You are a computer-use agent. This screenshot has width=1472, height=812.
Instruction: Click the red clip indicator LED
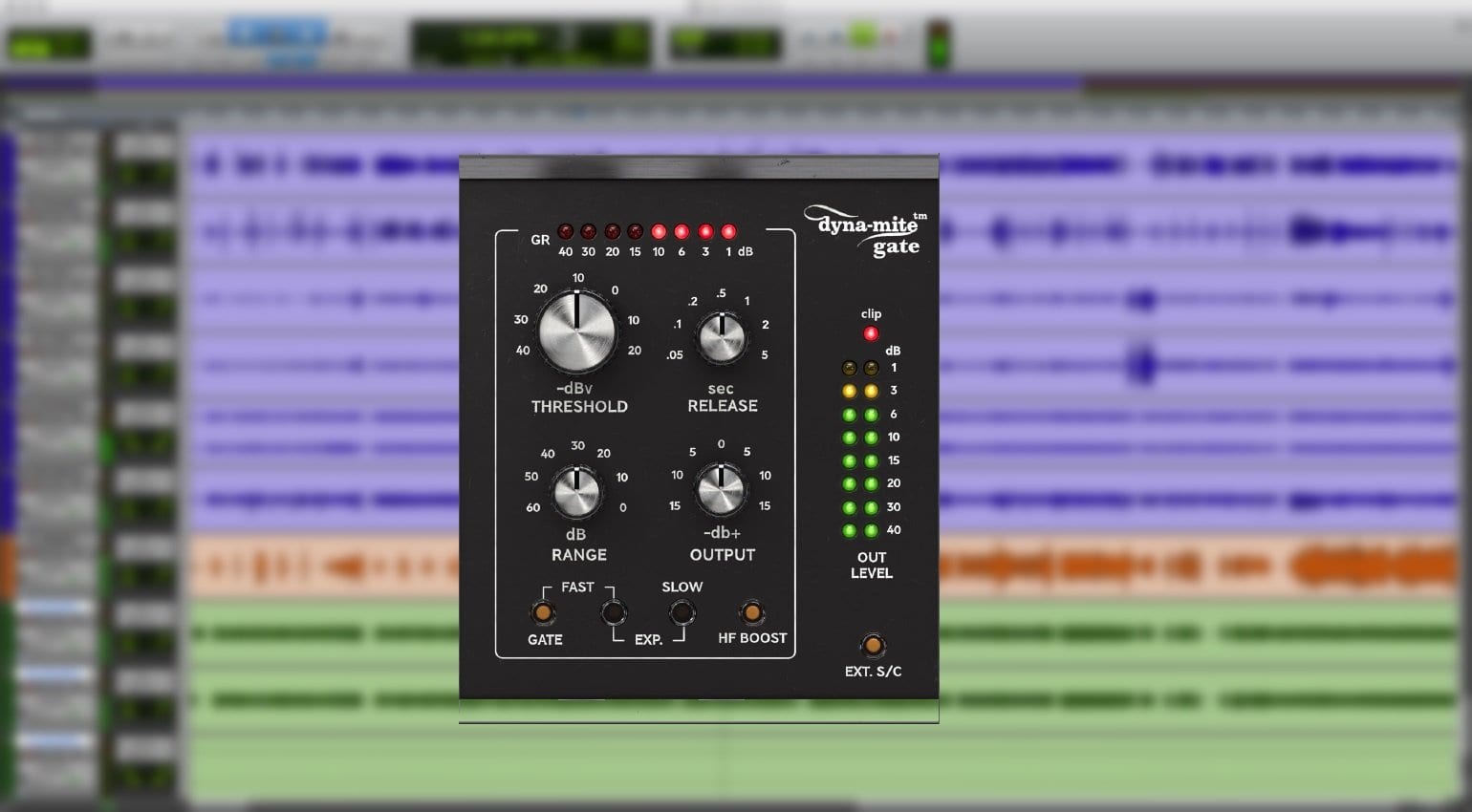[x=871, y=333]
